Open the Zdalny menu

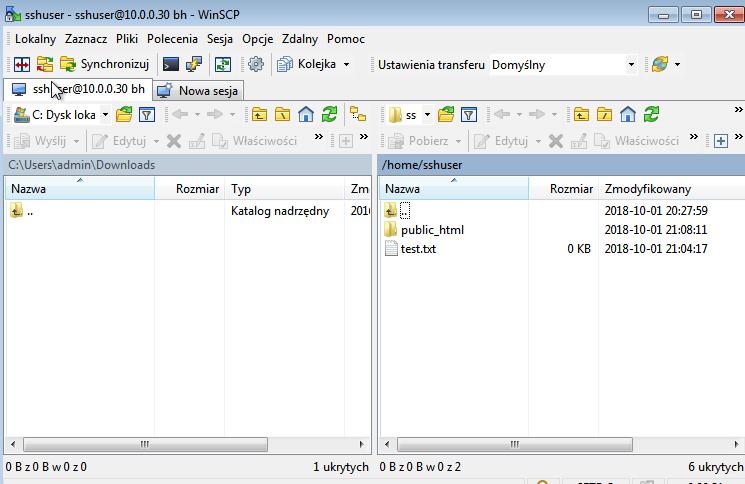[x=300, y=39]
